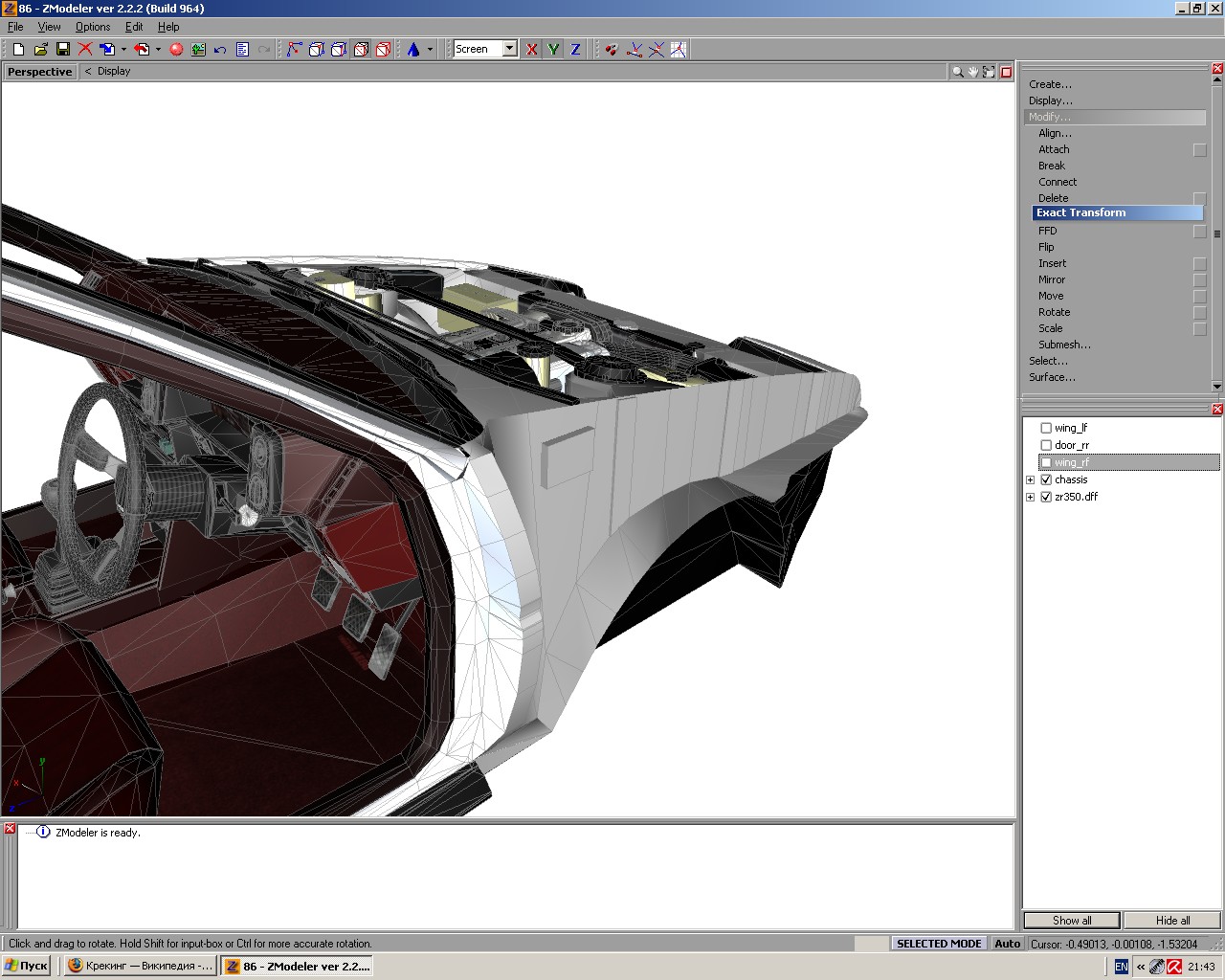Expand the chassis tree node

[x=1030, y=479]
